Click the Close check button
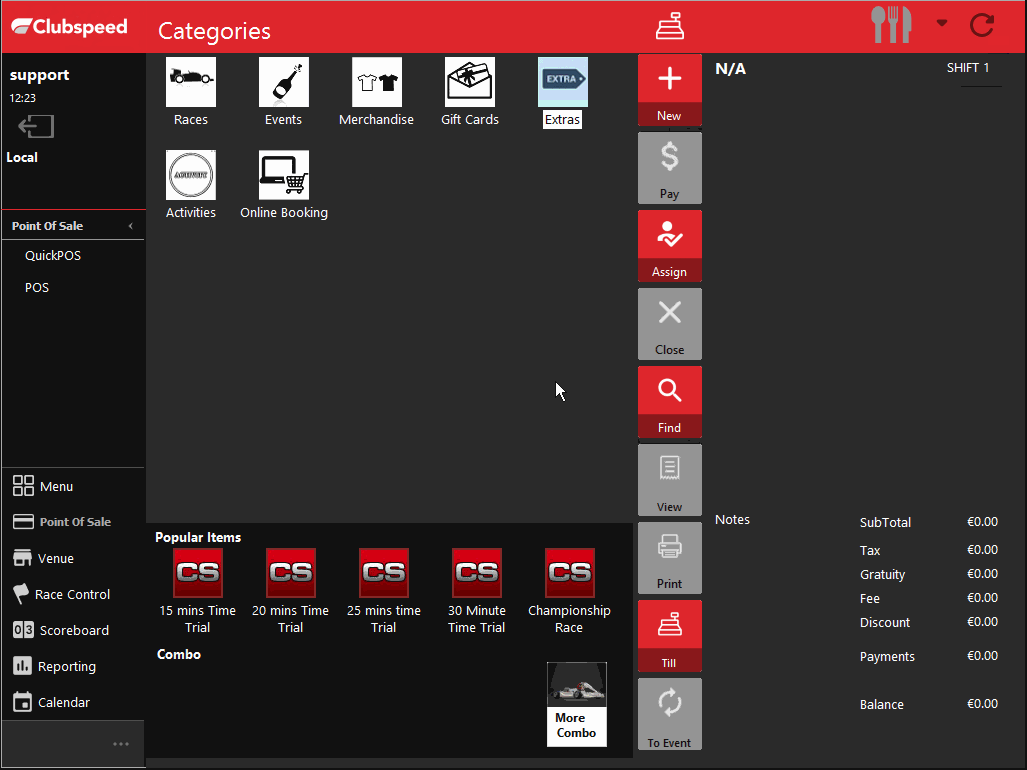 click(669, 324)
